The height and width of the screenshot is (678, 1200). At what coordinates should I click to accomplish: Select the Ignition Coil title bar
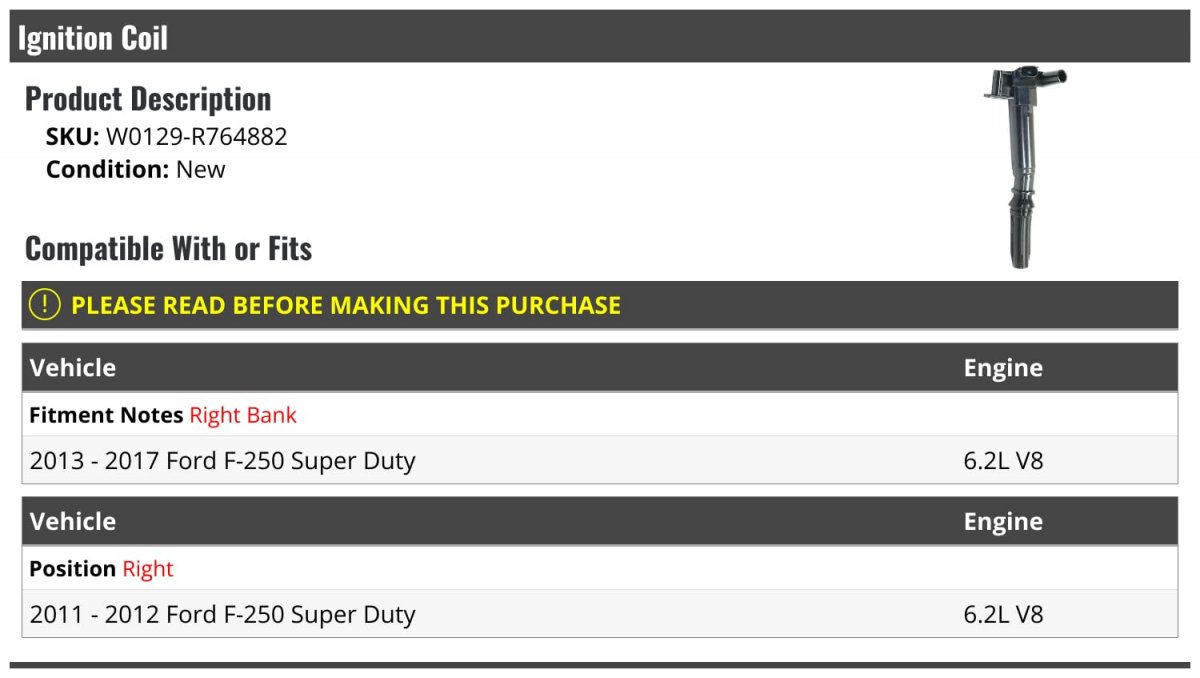[x=600, y=37]
